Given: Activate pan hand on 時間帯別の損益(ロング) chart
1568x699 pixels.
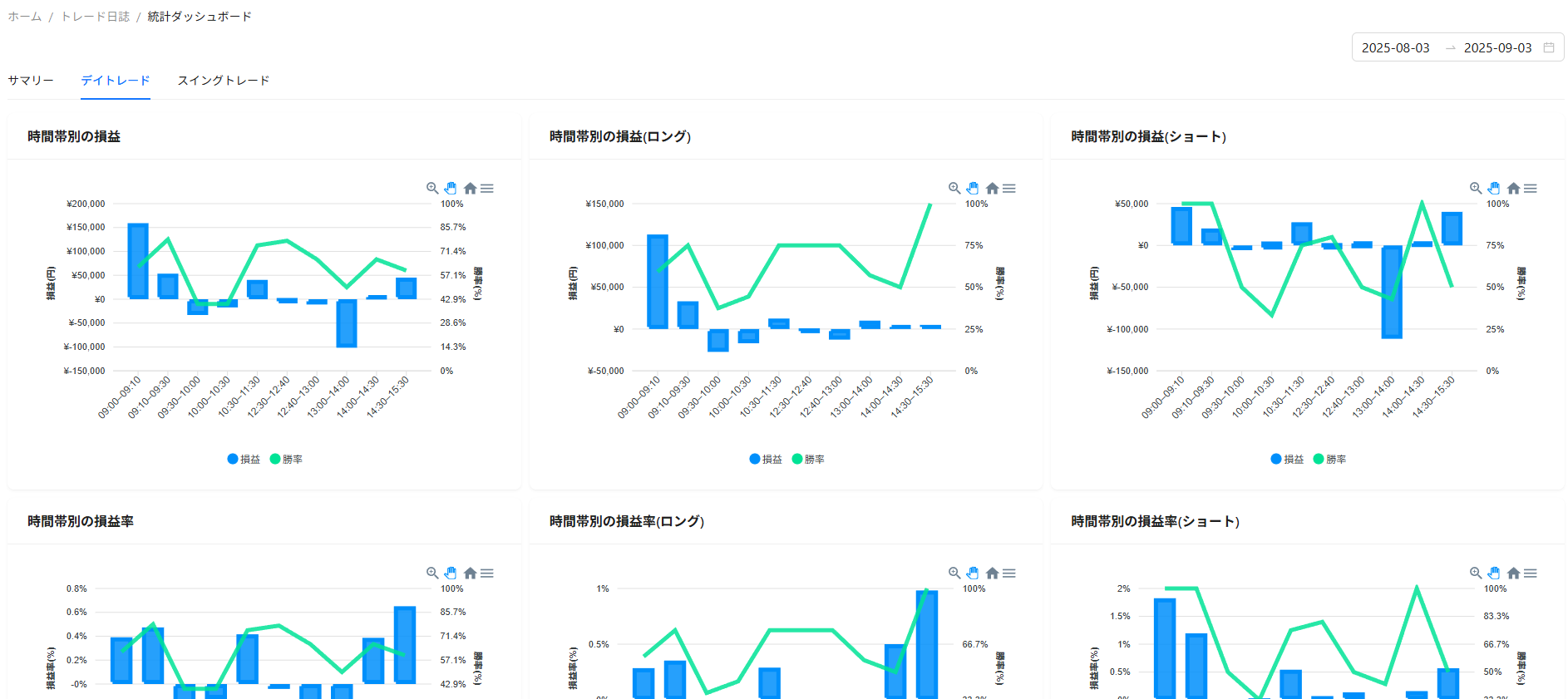Looking at the screenshot, I should coord(973,189).
